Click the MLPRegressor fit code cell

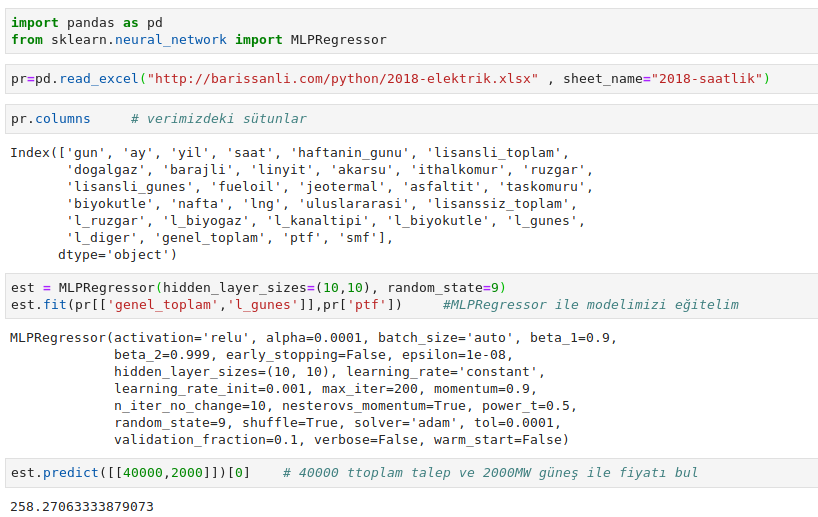coord(412,296)
